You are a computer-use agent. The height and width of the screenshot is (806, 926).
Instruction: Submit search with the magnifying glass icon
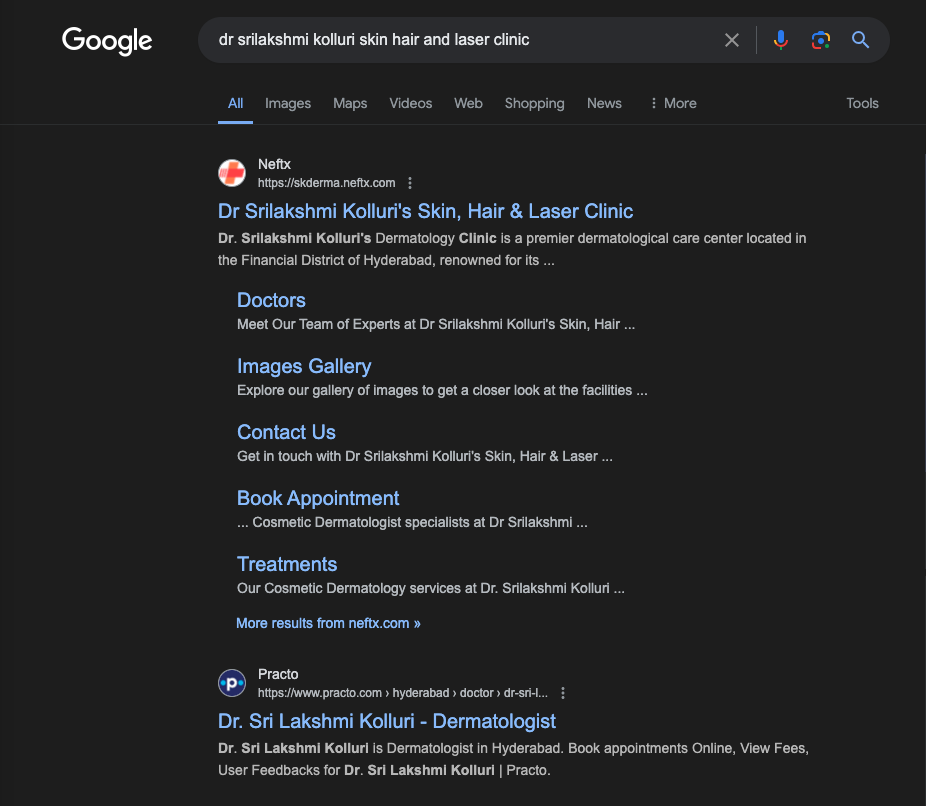click(860, 40)
